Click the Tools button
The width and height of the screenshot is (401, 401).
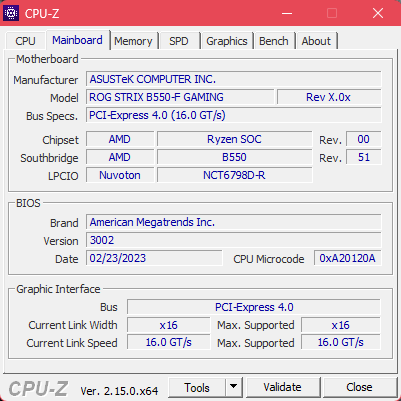click(x=197, y=387)
